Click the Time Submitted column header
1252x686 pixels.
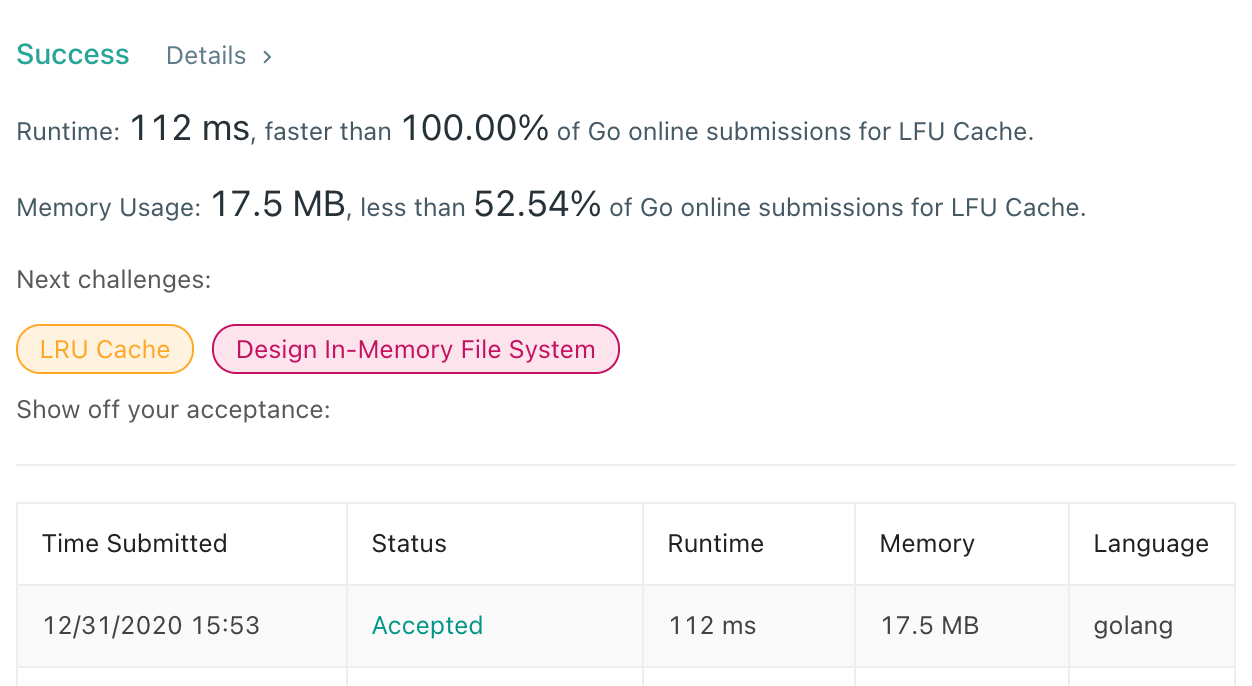pos(135,544)
